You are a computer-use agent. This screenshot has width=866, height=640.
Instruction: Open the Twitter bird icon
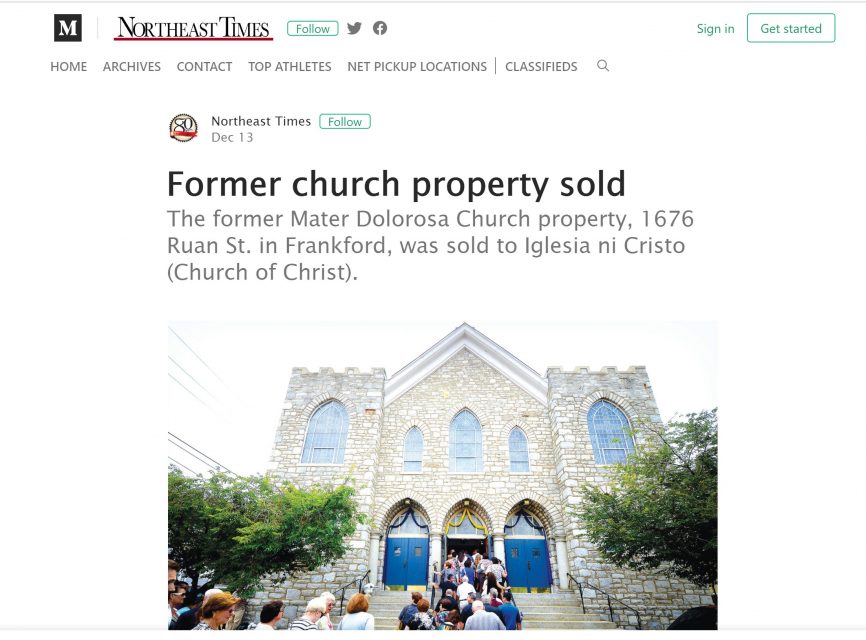coord(354,28)
